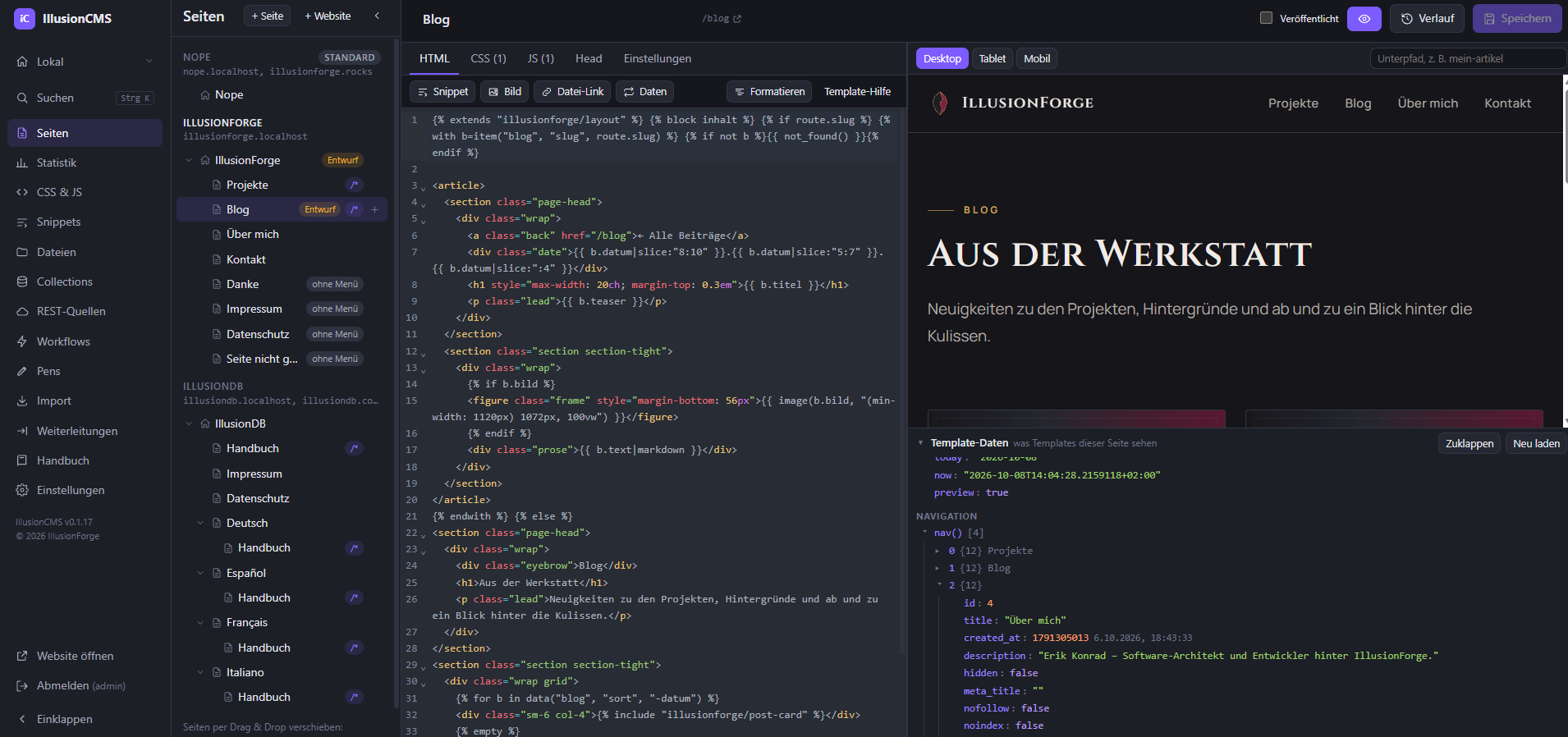Image resolution: width=1568 pixels, height=737 pixels.
Task: Open external link icon next to /blog
Action: click(736, 19)
